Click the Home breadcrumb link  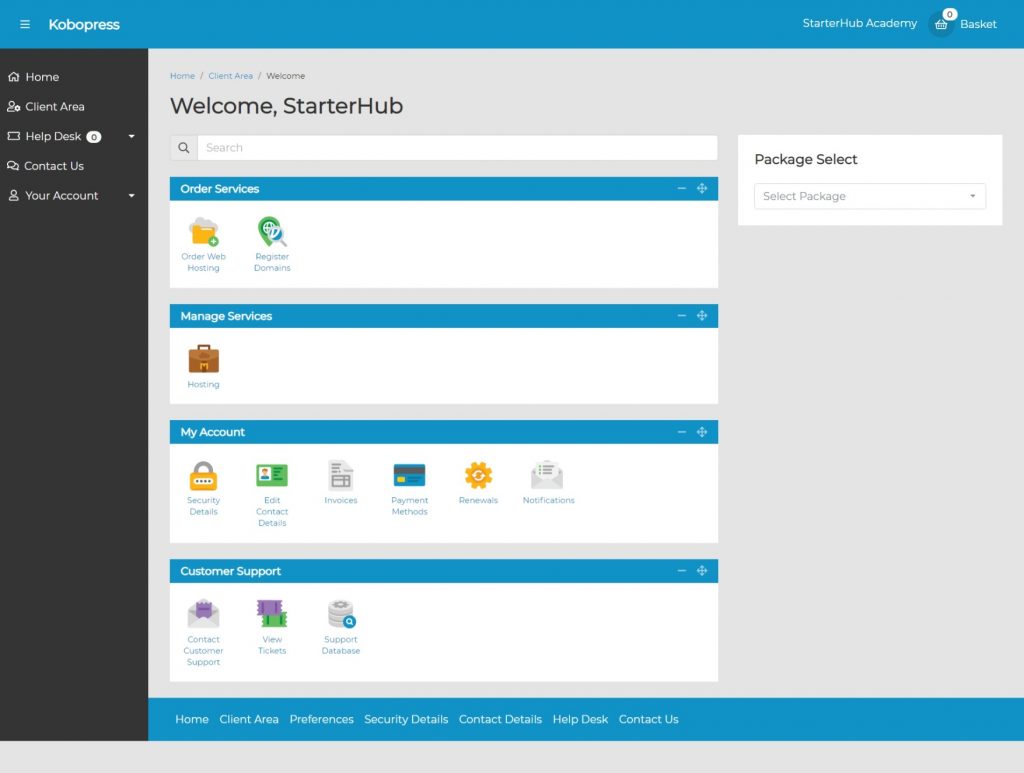pos(182,76)
